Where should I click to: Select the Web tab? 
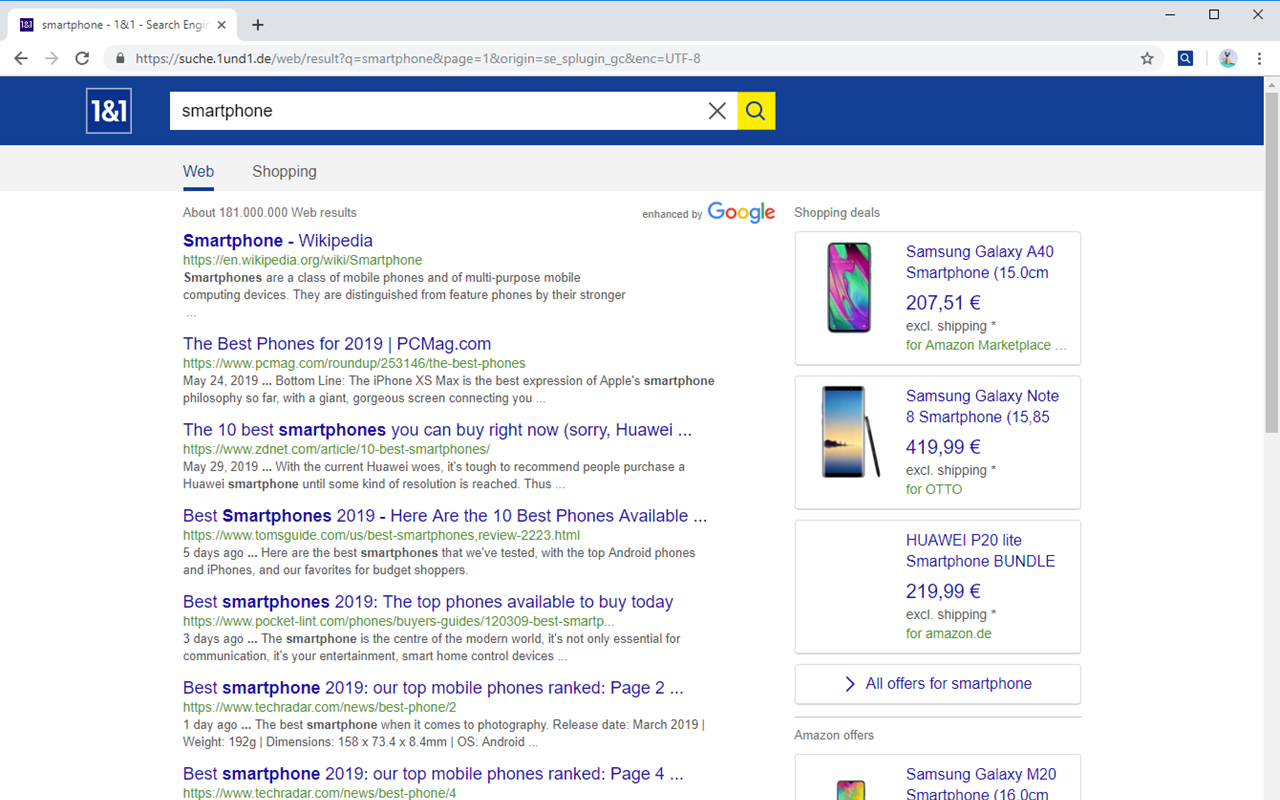(x=198, y=171)
